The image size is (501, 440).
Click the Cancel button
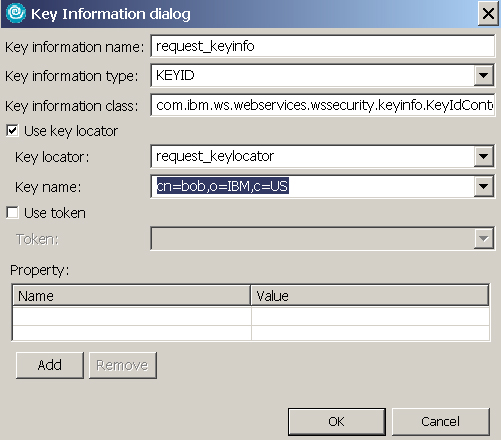tap(441, 422)
